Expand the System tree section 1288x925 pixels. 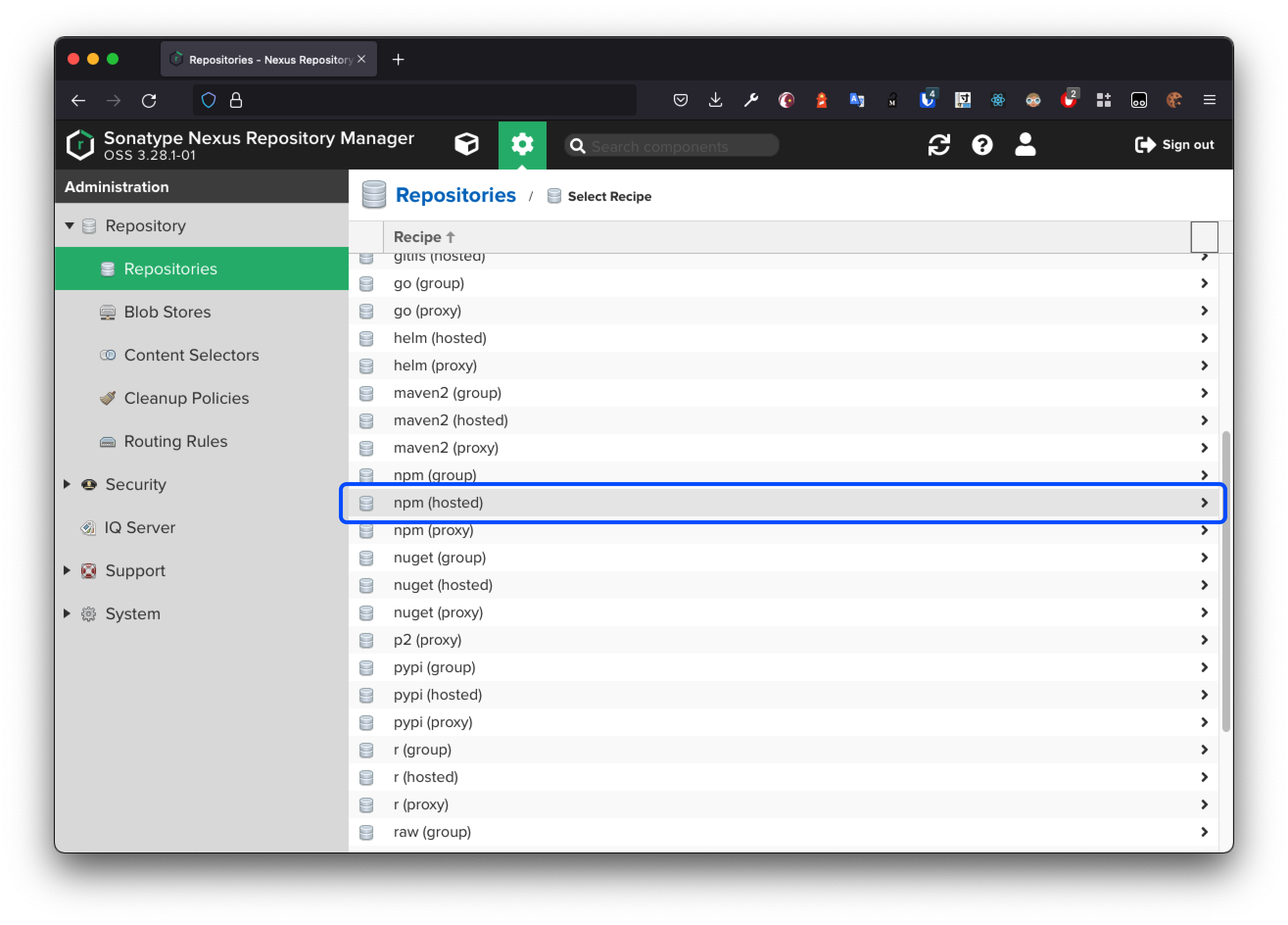pyautogui.click(x=67, y=613)
